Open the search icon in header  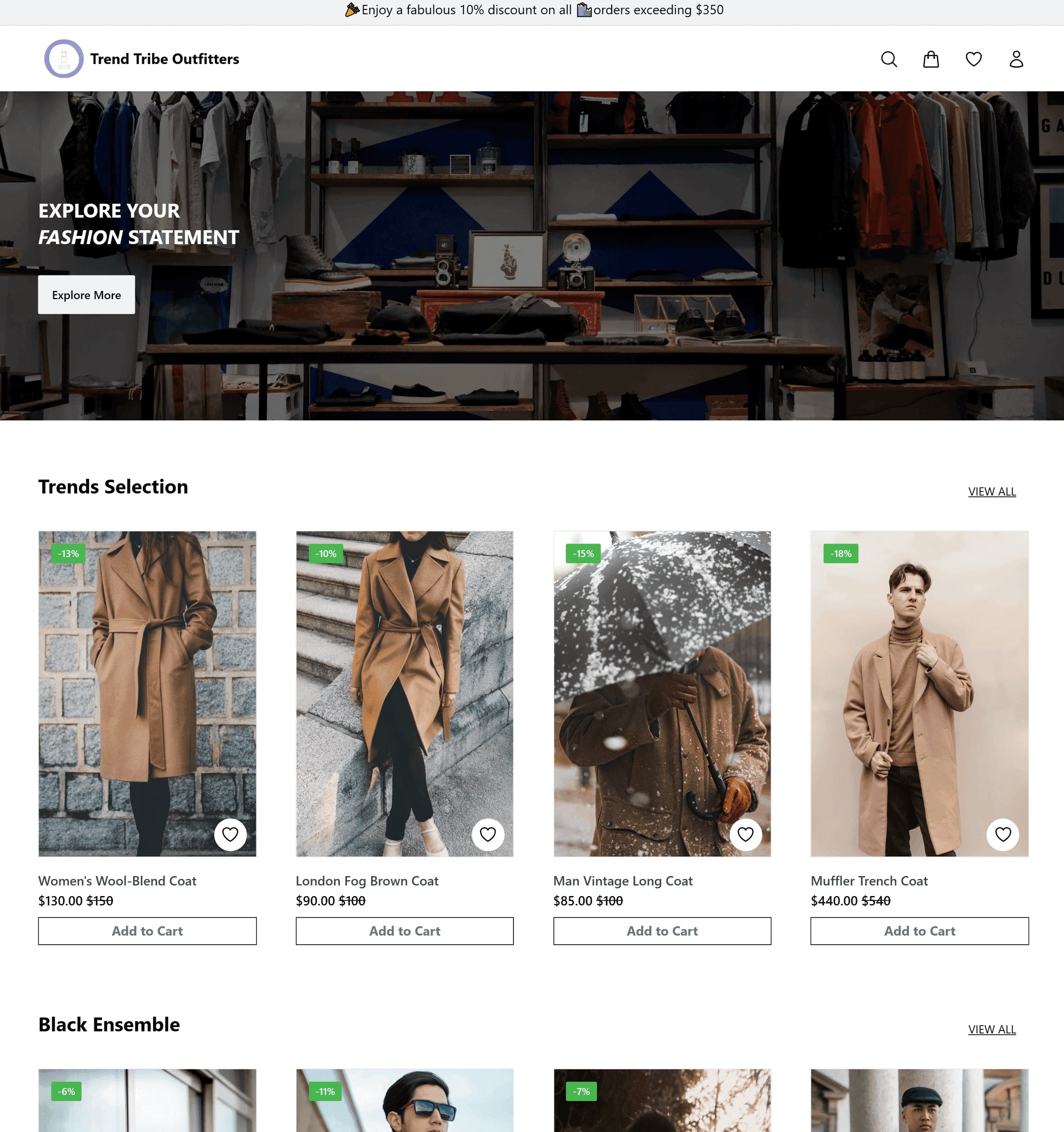click(x=888, y=59)
